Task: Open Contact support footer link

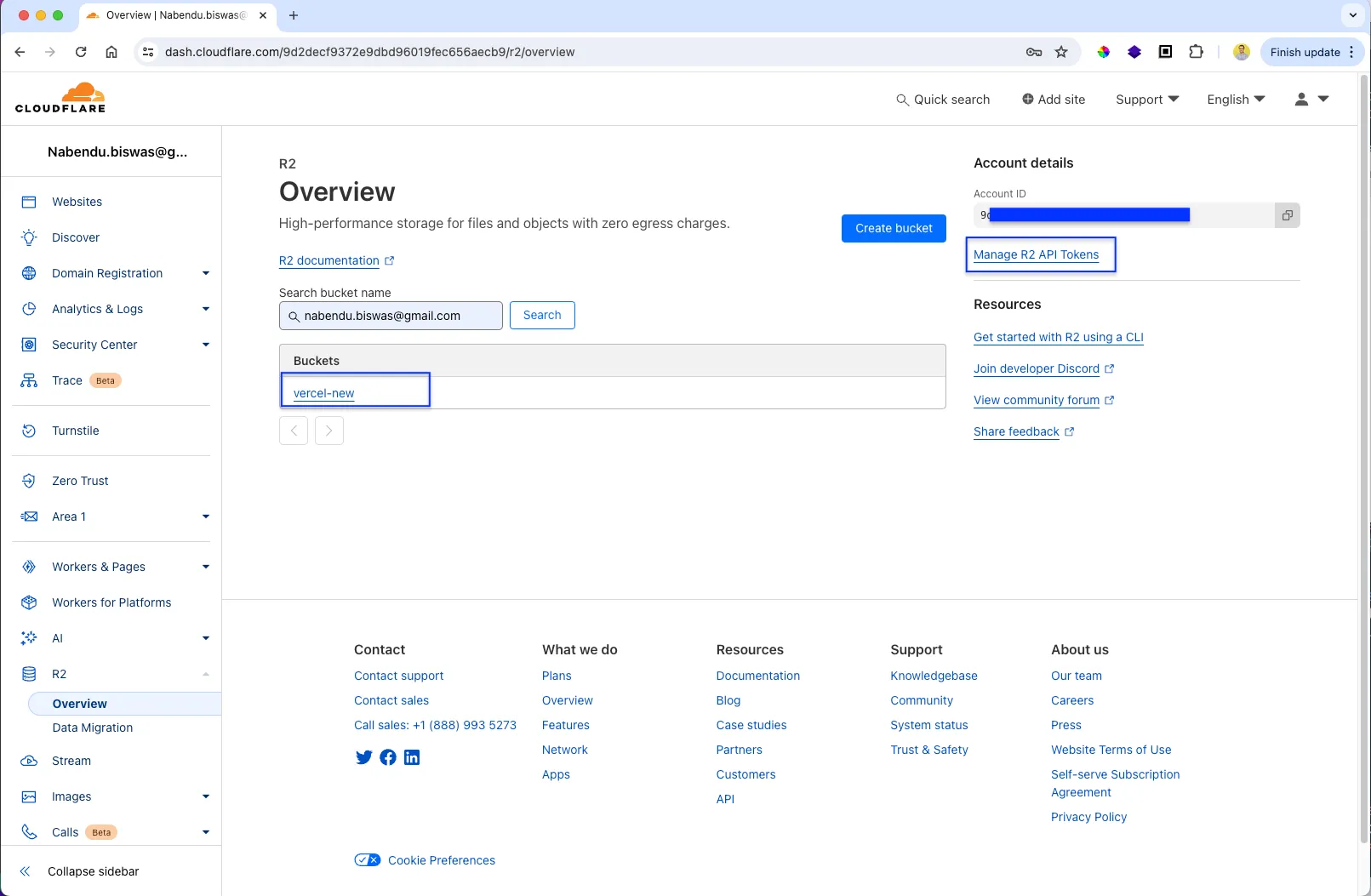Action: (398, 676)
